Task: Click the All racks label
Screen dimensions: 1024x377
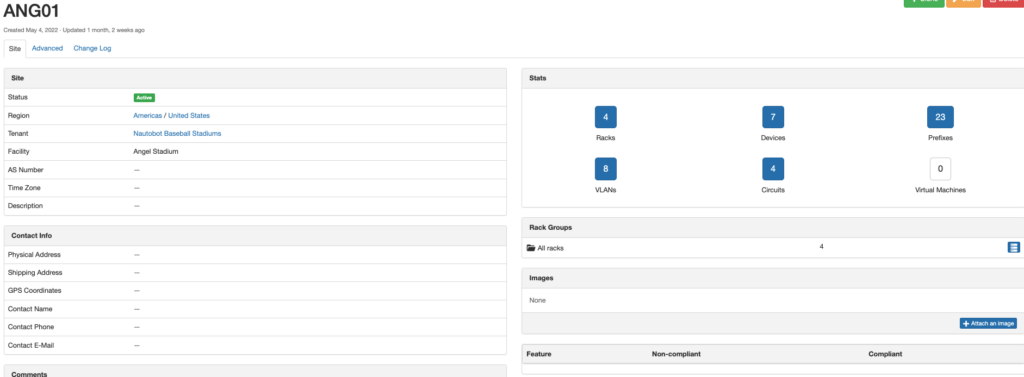Action: click(x=551, y=248)
